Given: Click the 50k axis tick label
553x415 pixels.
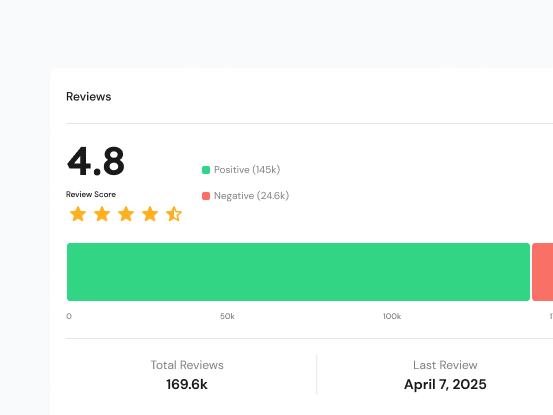Looking at the screenshot, I should 227,316.
